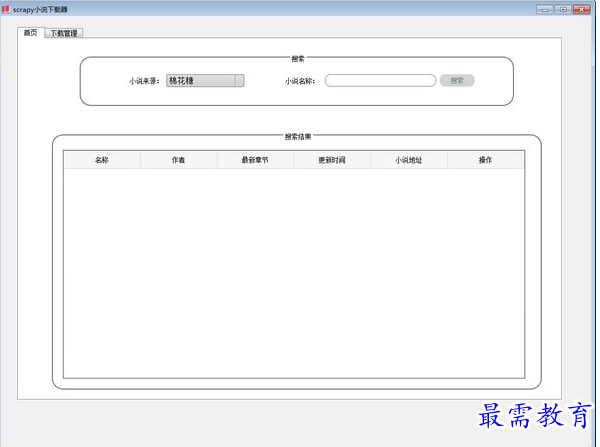Image resolution: width=600 pixels, height=447 pixels.
Task: Close the scrapy小说下载器 window
Action: click(x=581, y=9)
